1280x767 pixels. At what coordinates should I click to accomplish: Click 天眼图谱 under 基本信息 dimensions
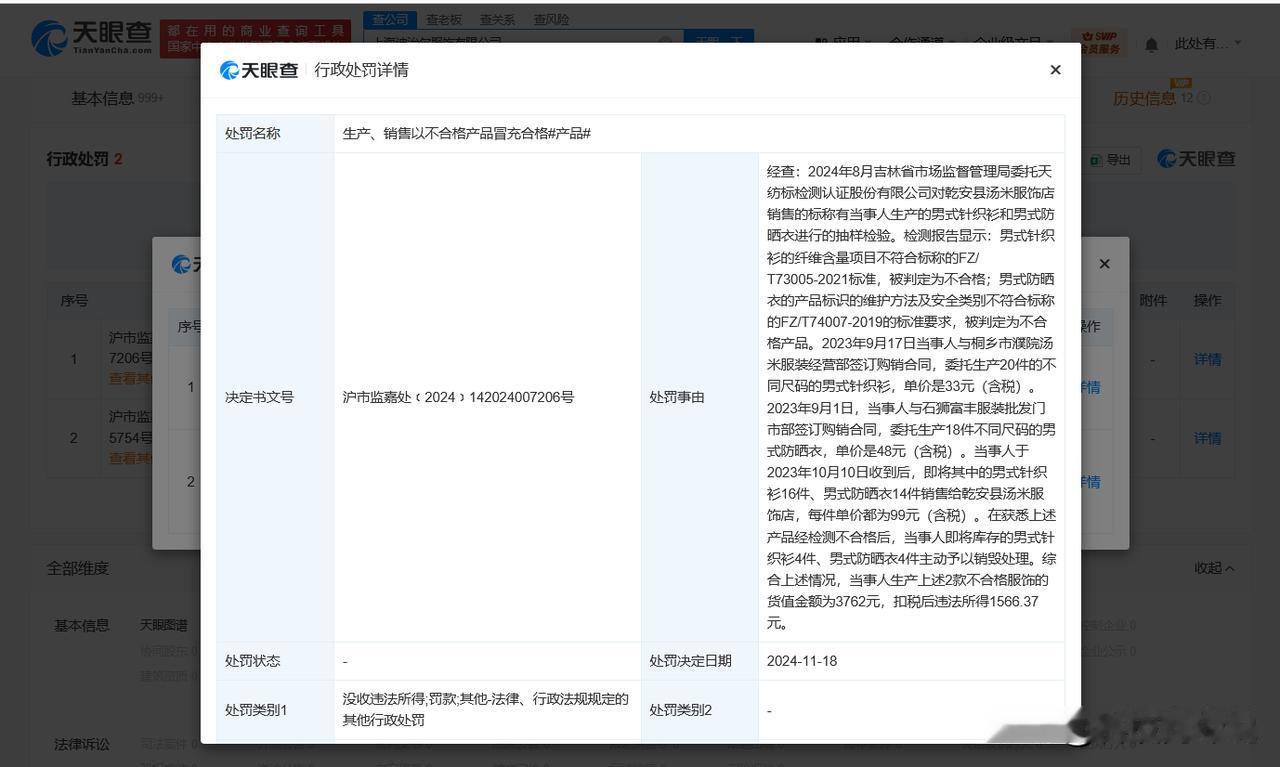(x=164, y=625)
